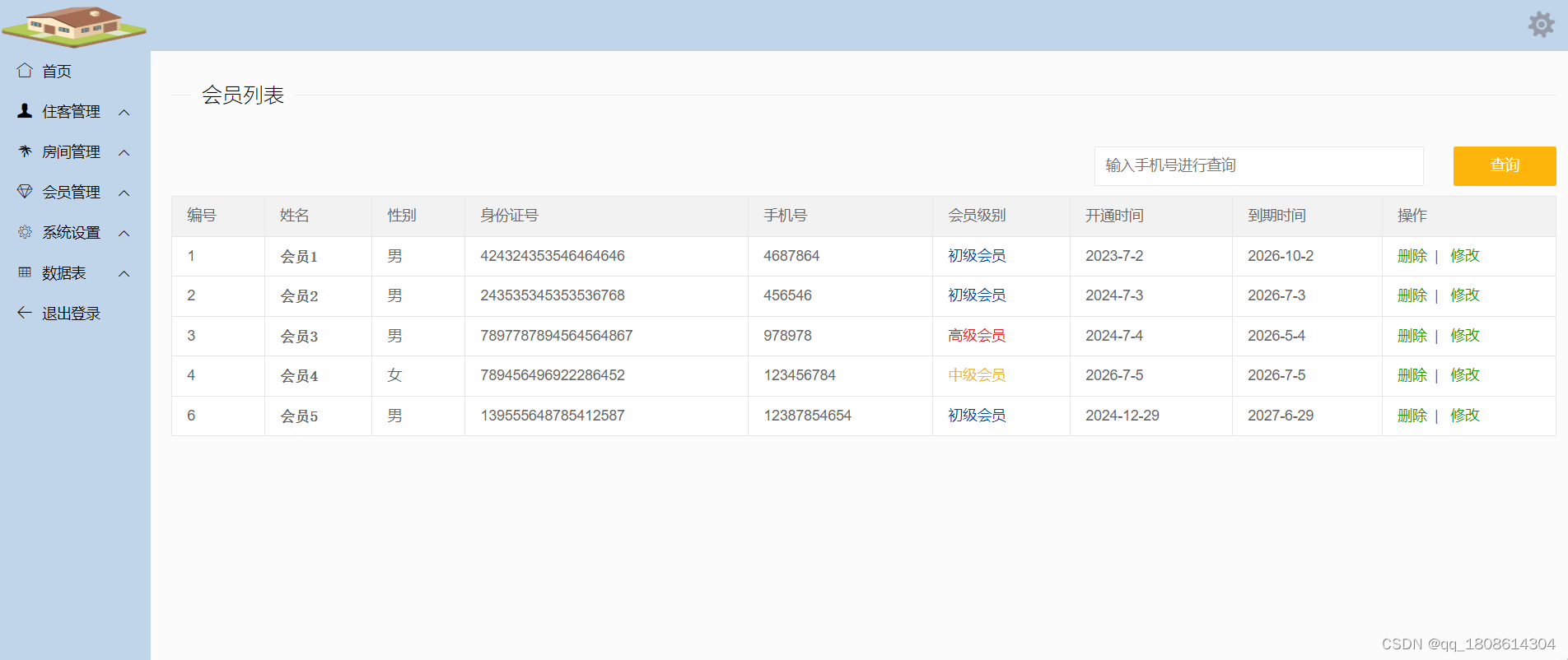This screenshot has width=1568, height=660.
Task: Click ID number 789456496922286452
Action: coord(553,375)
